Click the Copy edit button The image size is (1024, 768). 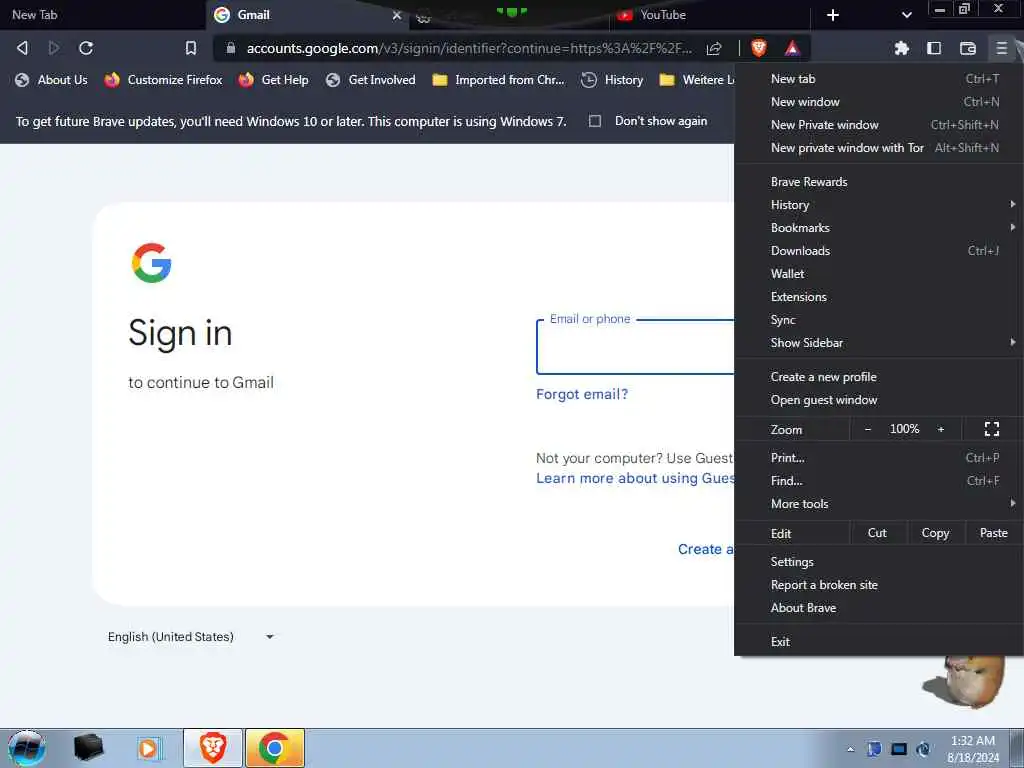tap(935, 533)
